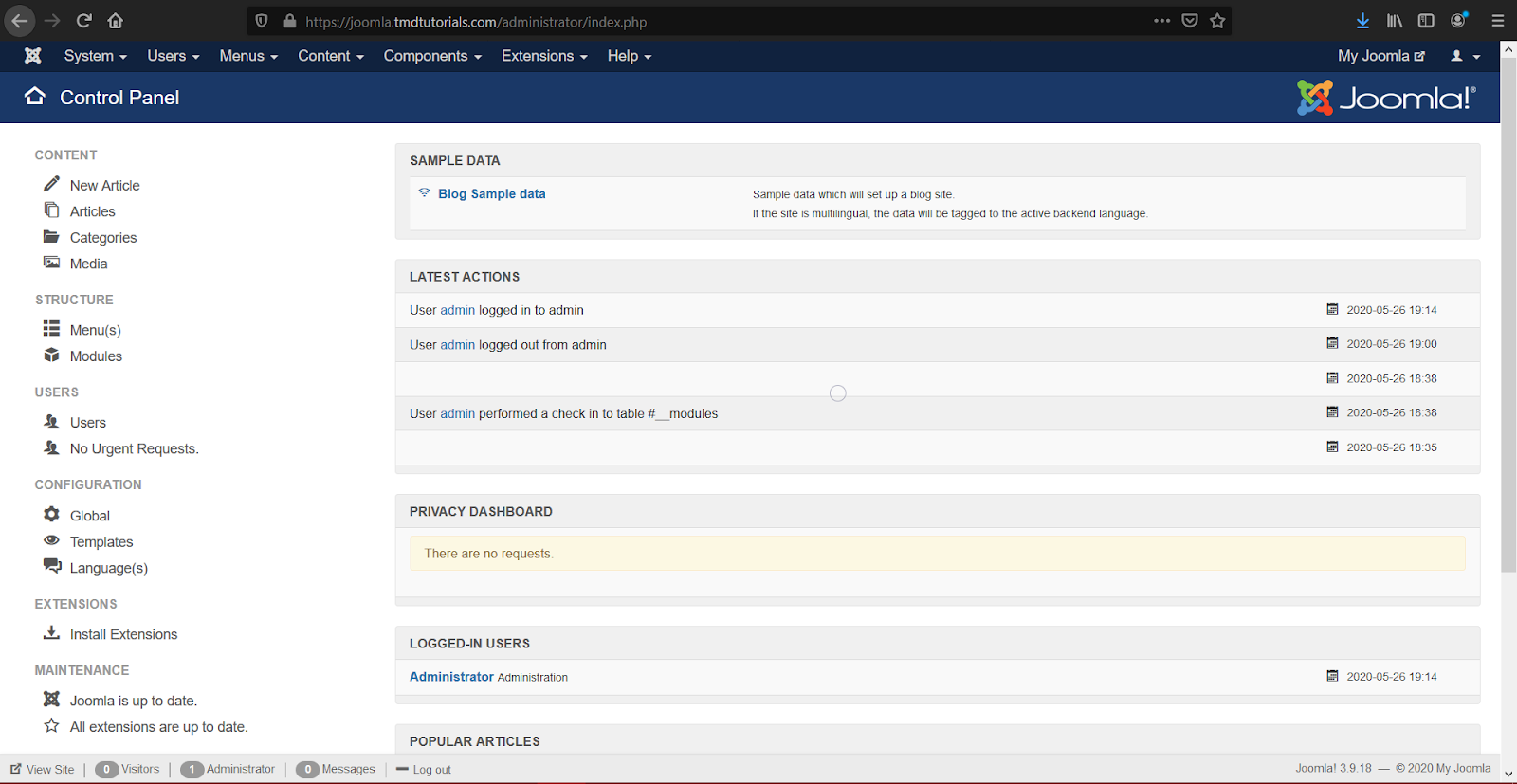1517x784 pixels.
Task: Open the Extensions dropdown menu
Action: [x=543, y=56]
